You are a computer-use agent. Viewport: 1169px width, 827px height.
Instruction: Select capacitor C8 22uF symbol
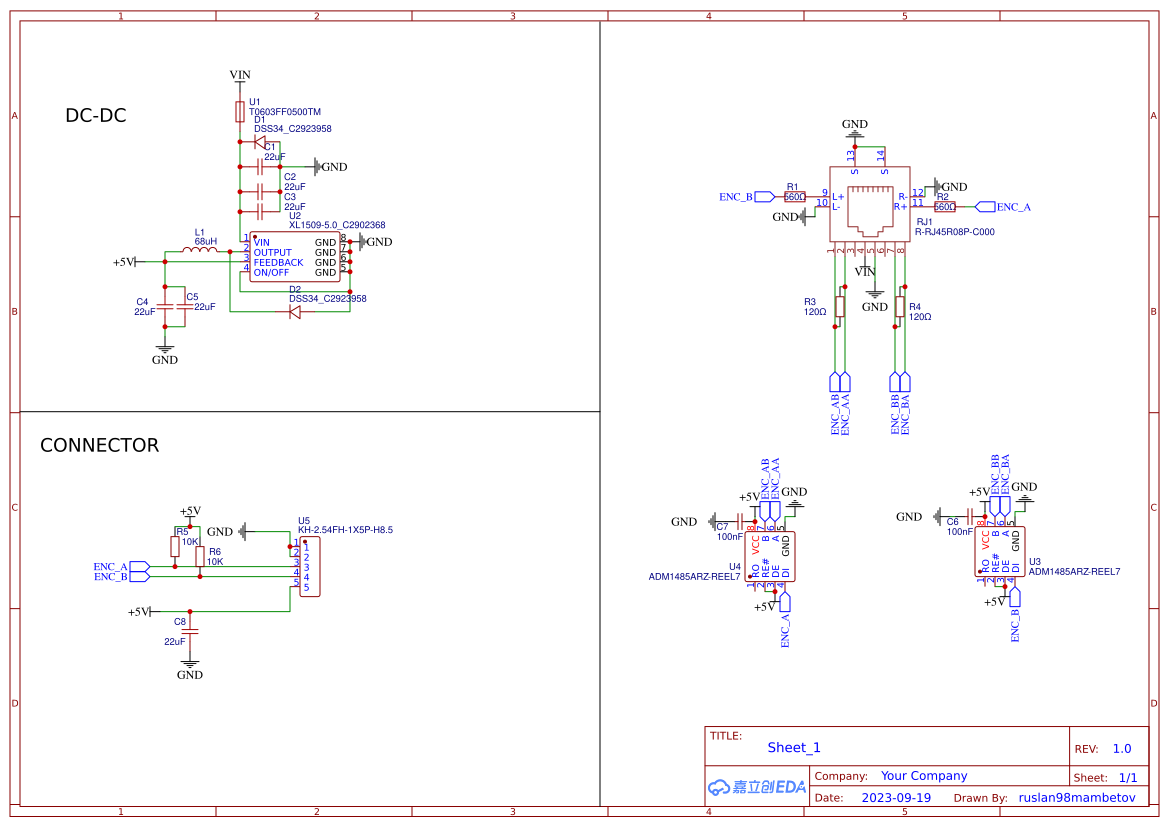(x=192, y=632)
